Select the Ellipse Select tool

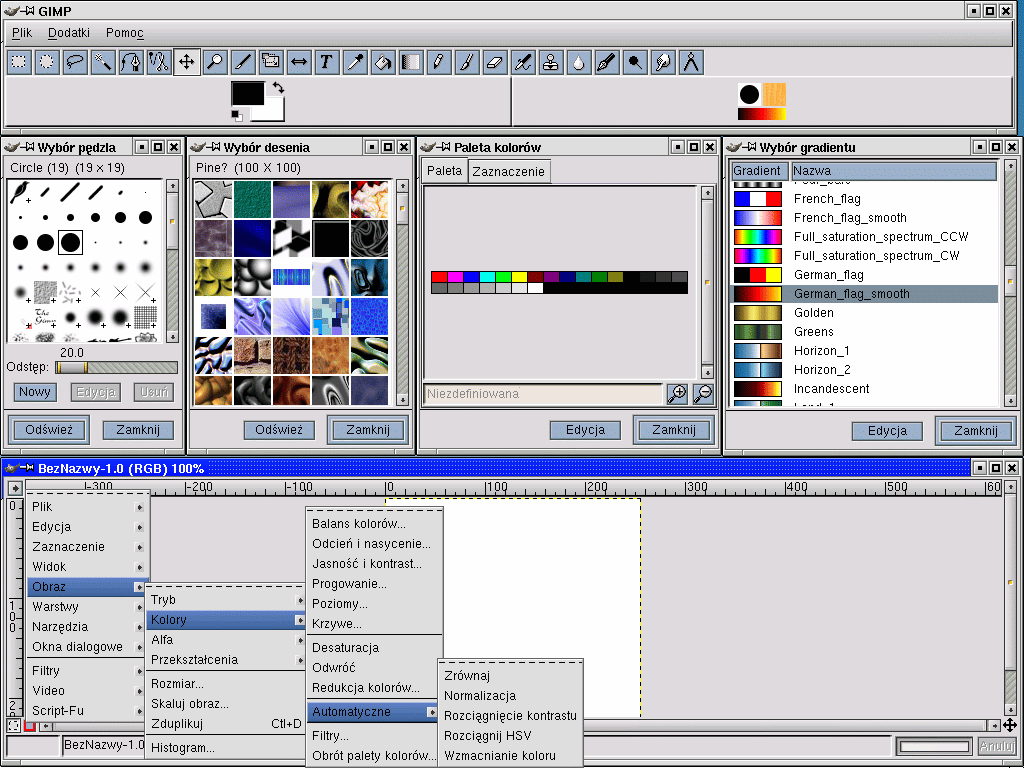click(47, 63)
